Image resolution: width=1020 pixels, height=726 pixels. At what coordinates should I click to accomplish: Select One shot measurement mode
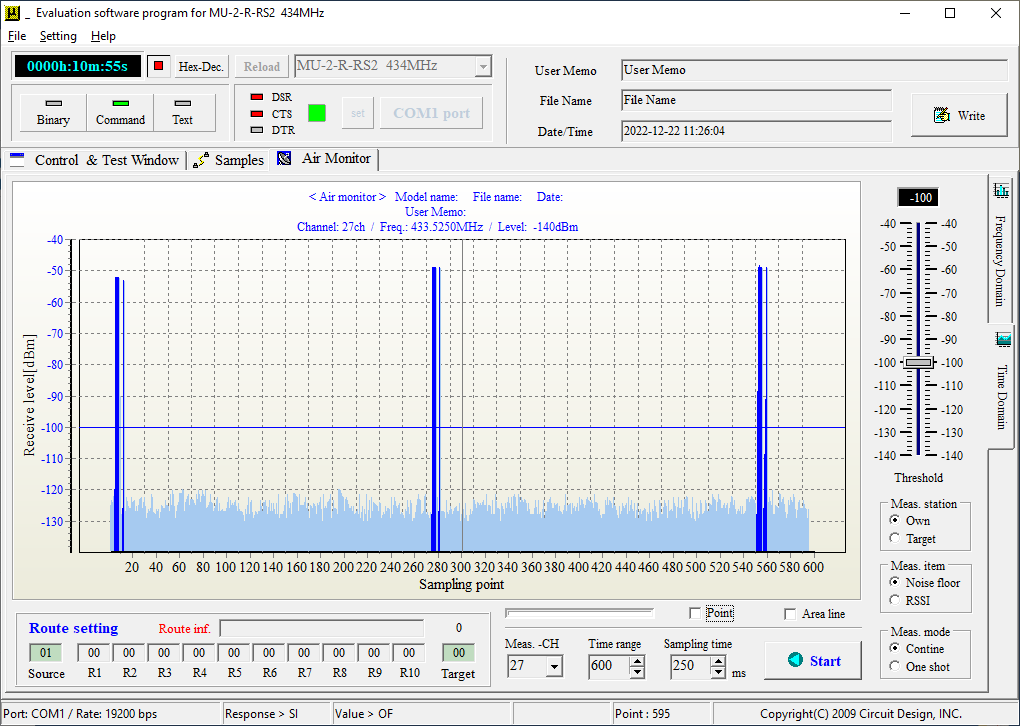894,666
